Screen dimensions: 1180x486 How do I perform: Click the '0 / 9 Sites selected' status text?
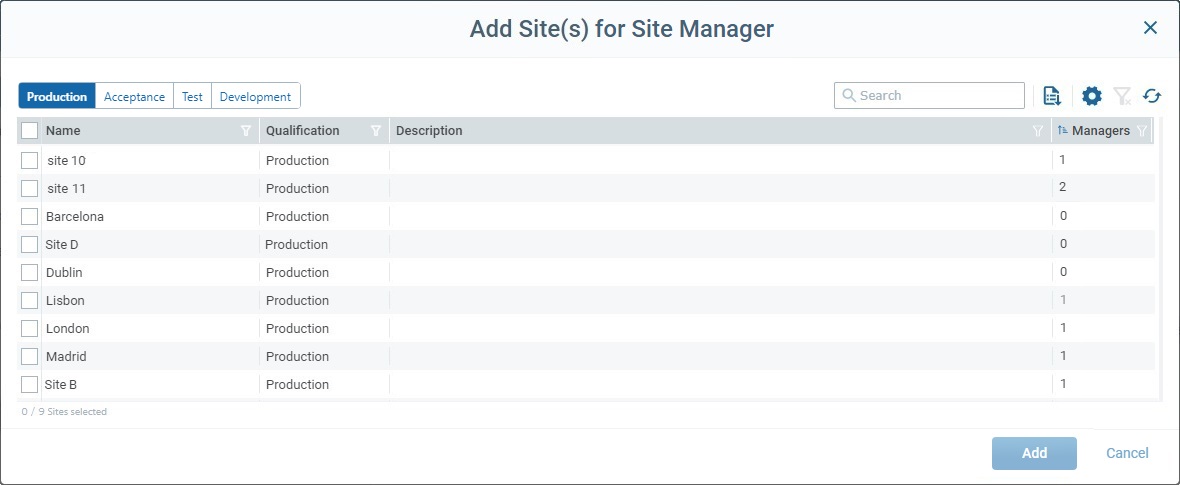(64, 412)
